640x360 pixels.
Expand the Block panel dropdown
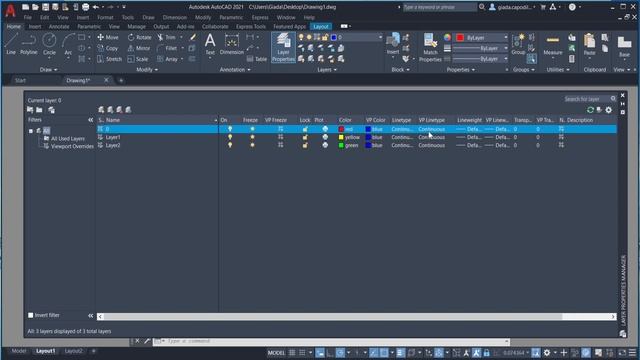400,70
